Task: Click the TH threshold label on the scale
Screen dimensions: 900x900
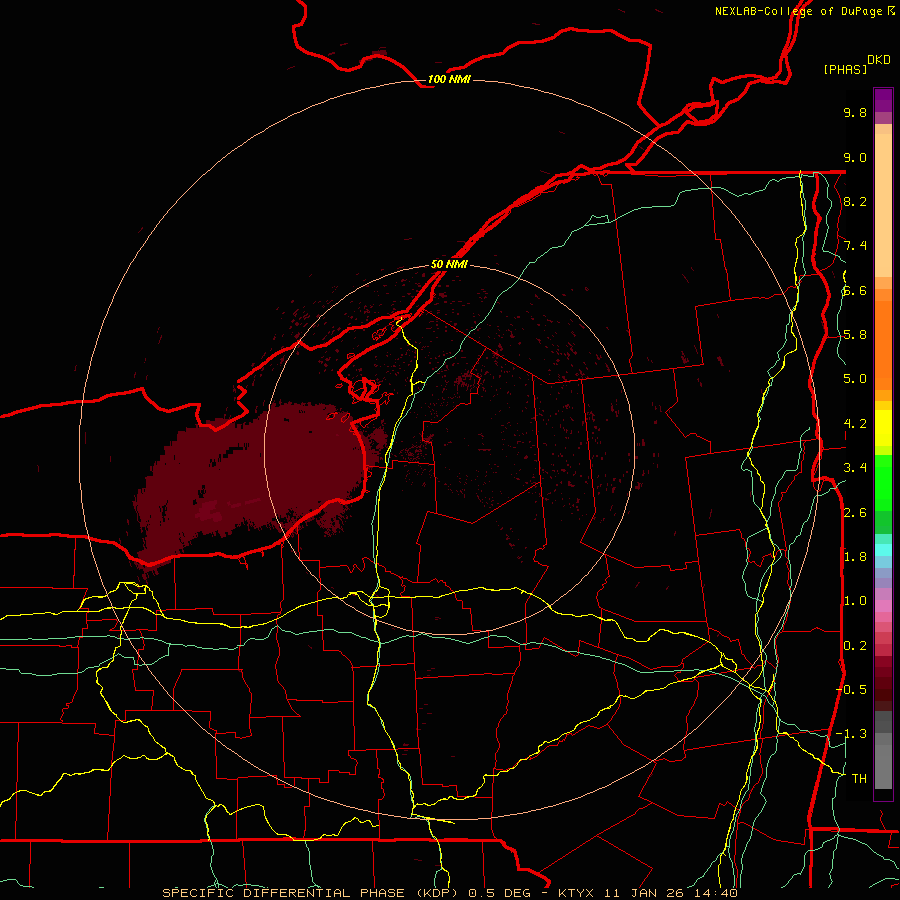Action: point(859,779)
